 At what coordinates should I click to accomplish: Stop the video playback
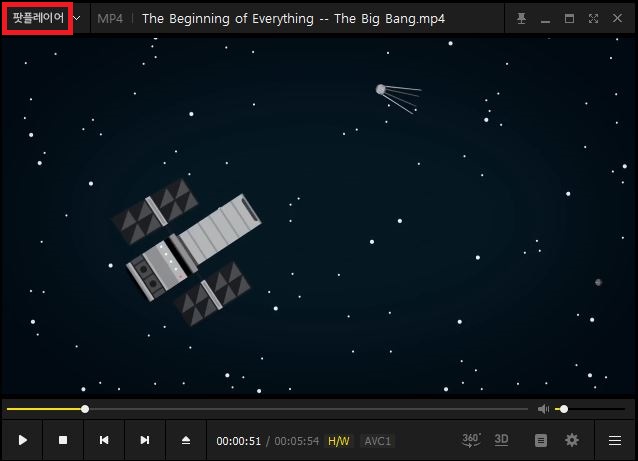[x=63, y=440]
